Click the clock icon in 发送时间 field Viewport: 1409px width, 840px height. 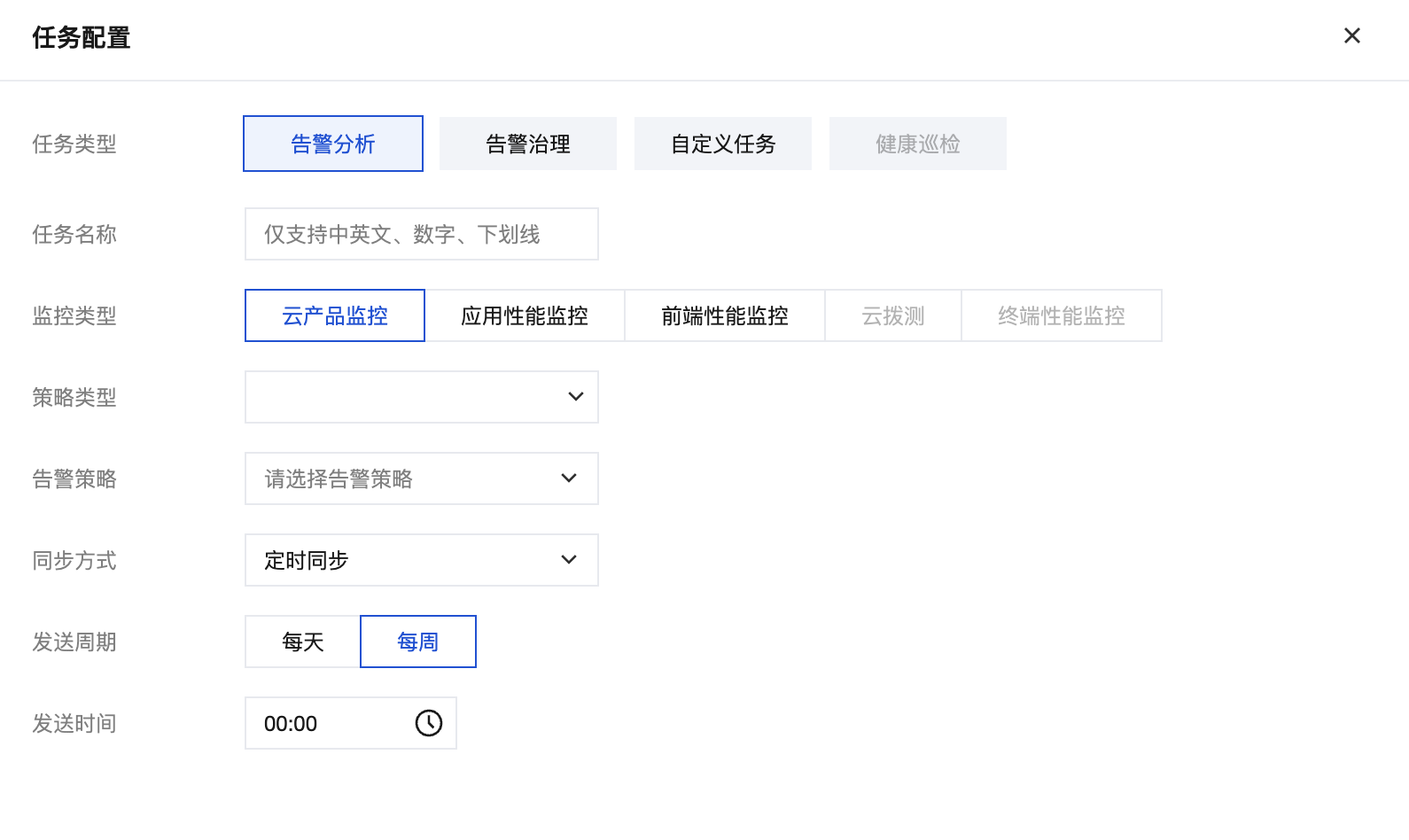pos(428,723)
